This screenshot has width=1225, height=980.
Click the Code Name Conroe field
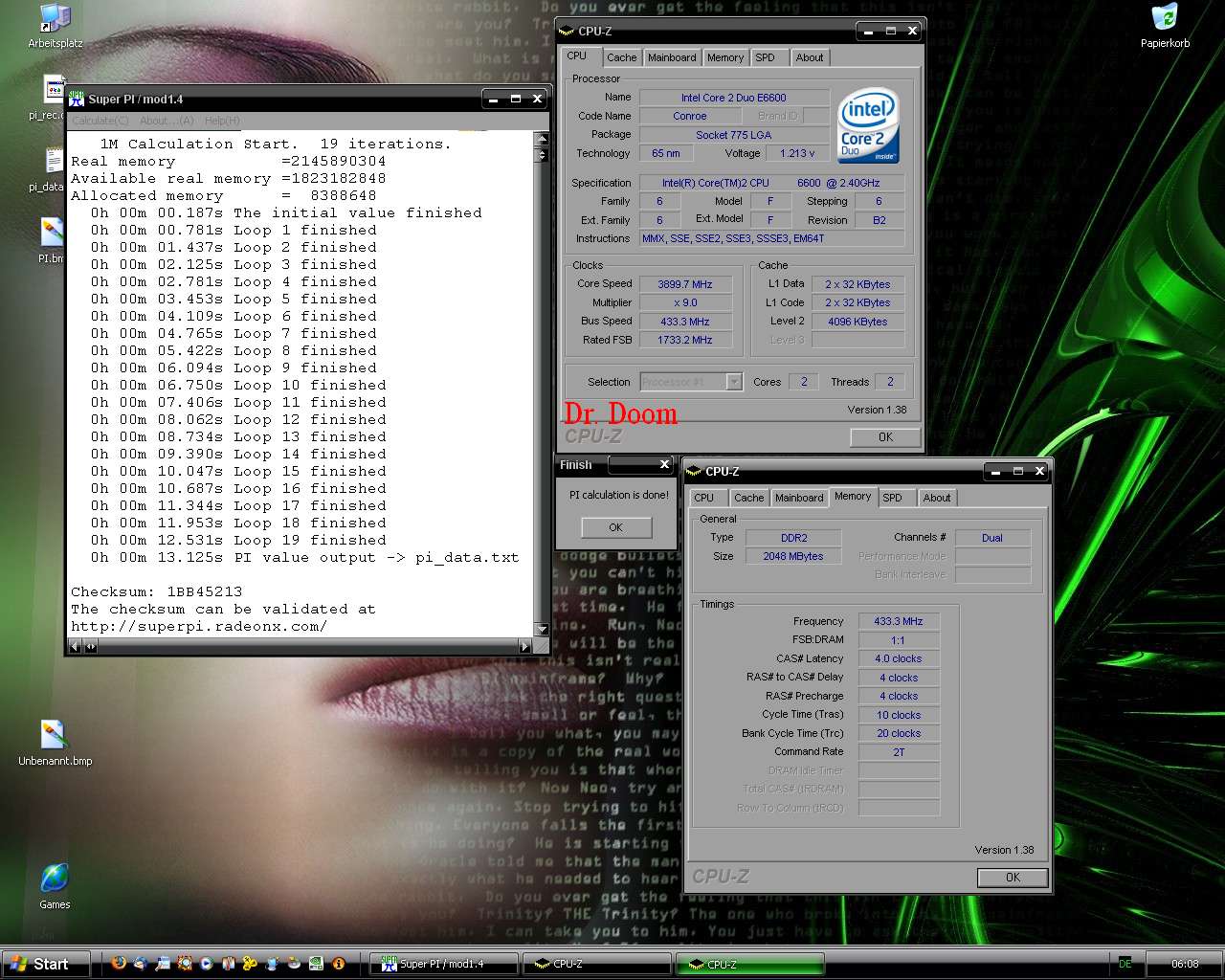(x=689, y=116)
